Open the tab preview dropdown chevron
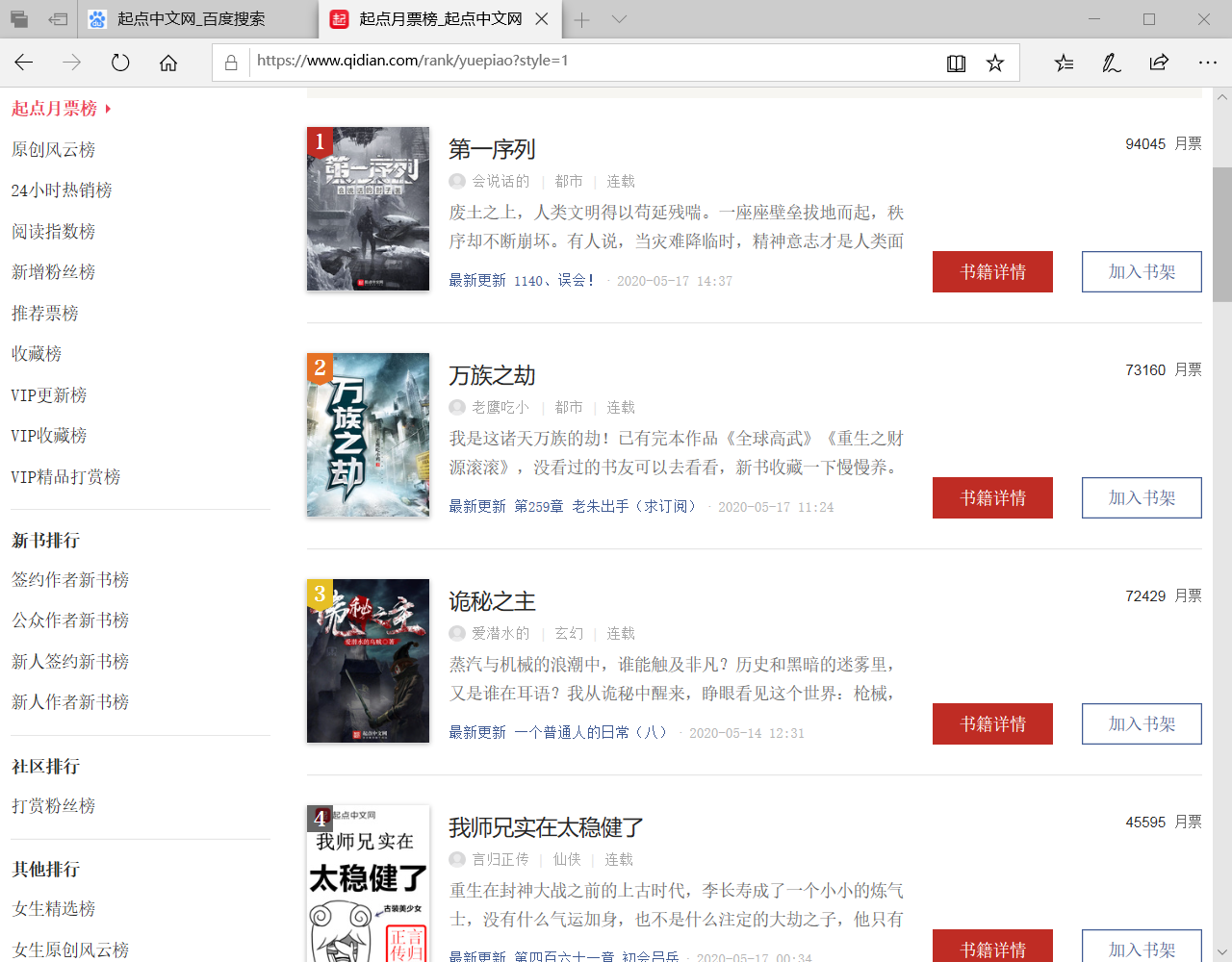Screen dimensions: 1232x962 (x=619, y=19)
